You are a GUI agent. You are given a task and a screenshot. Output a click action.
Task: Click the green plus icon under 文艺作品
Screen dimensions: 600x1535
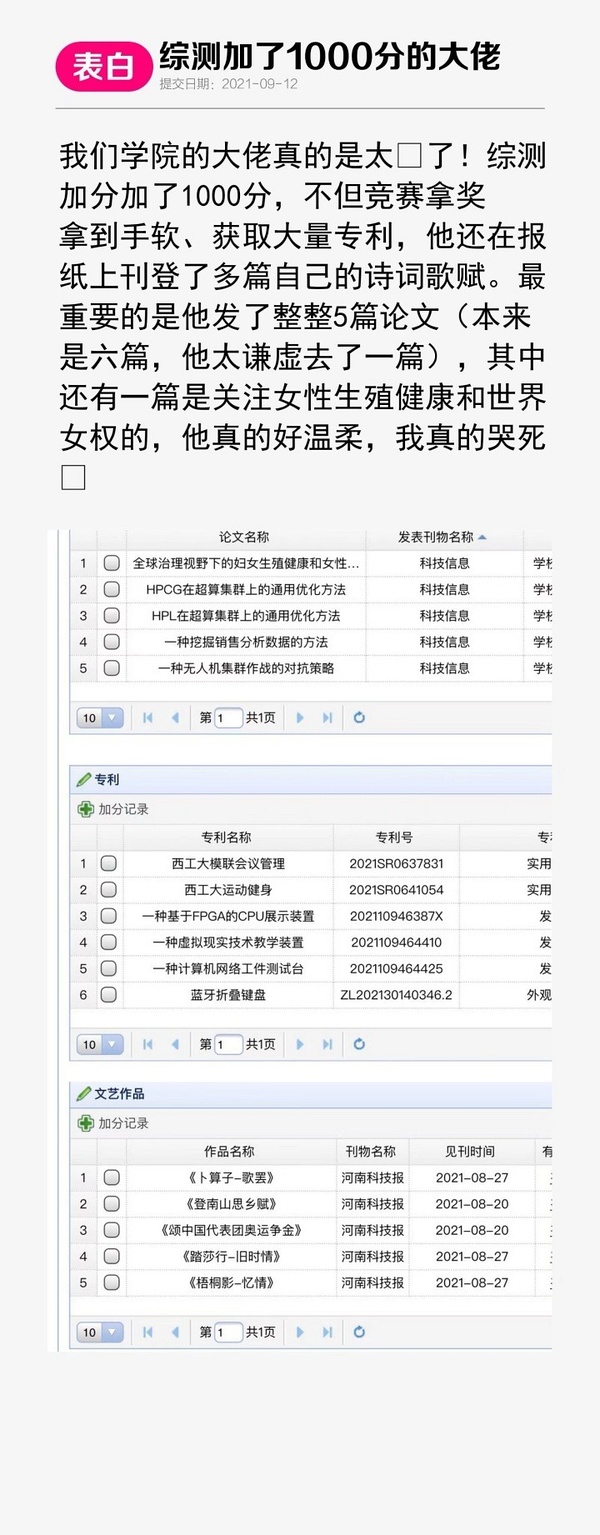coord(86,1123)
